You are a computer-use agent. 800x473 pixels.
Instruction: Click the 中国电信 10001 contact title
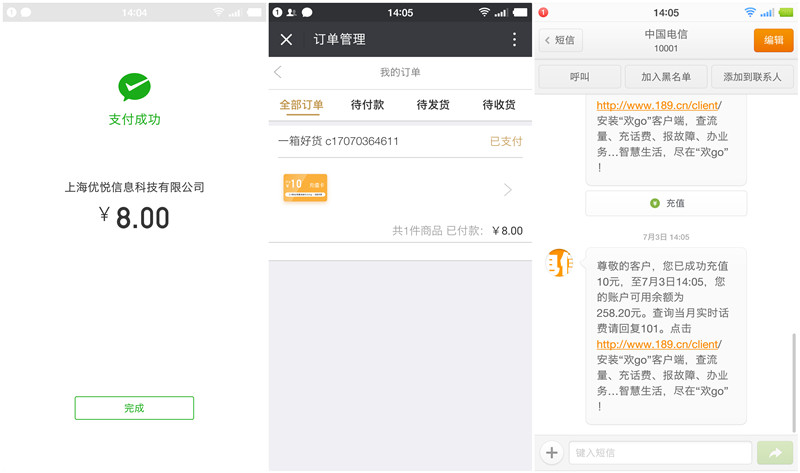pos(666,40)
